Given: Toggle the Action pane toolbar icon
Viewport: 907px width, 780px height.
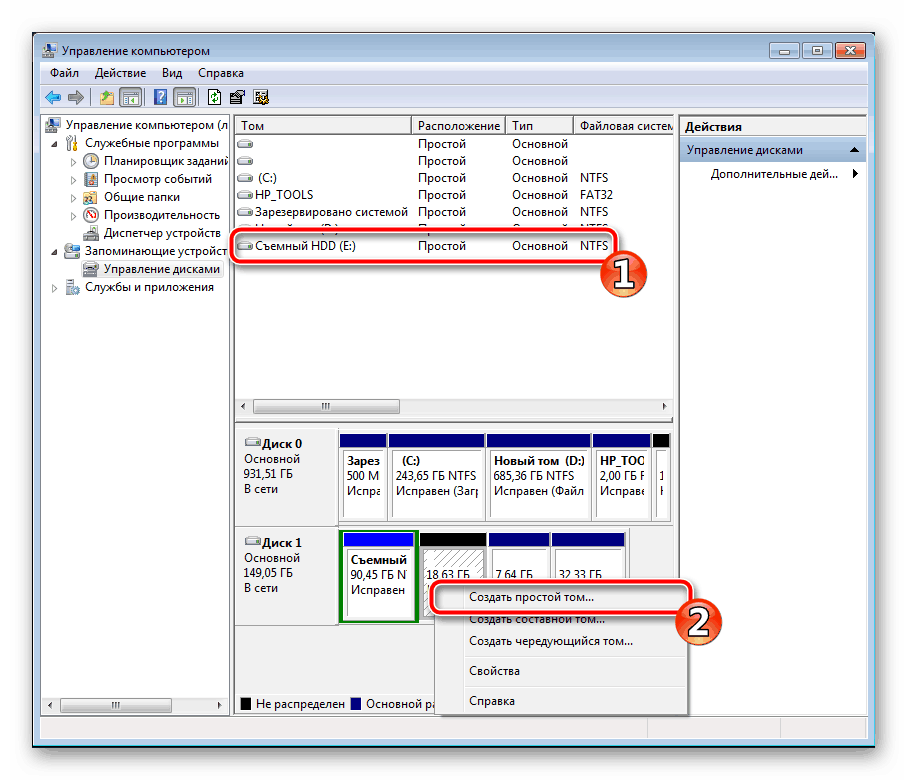Looking at the screenshot, I should click(x=183, y=97).
